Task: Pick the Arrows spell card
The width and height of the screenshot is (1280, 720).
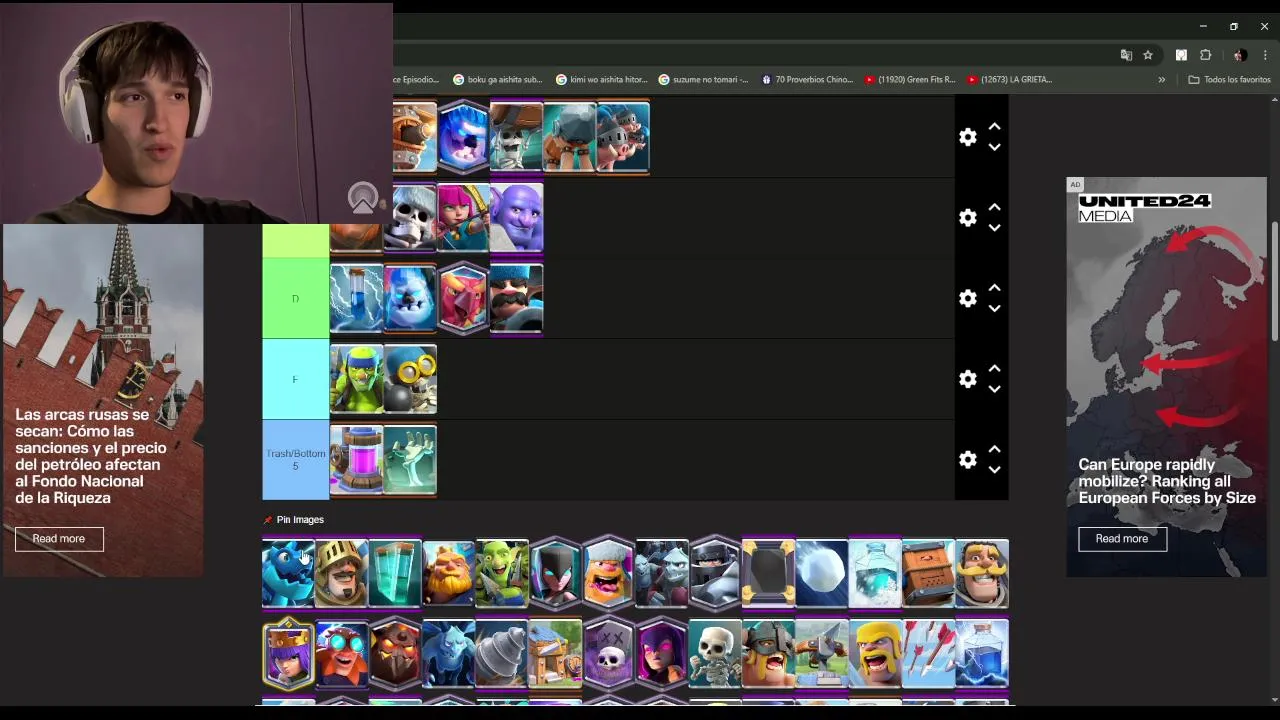Action: 928,653
